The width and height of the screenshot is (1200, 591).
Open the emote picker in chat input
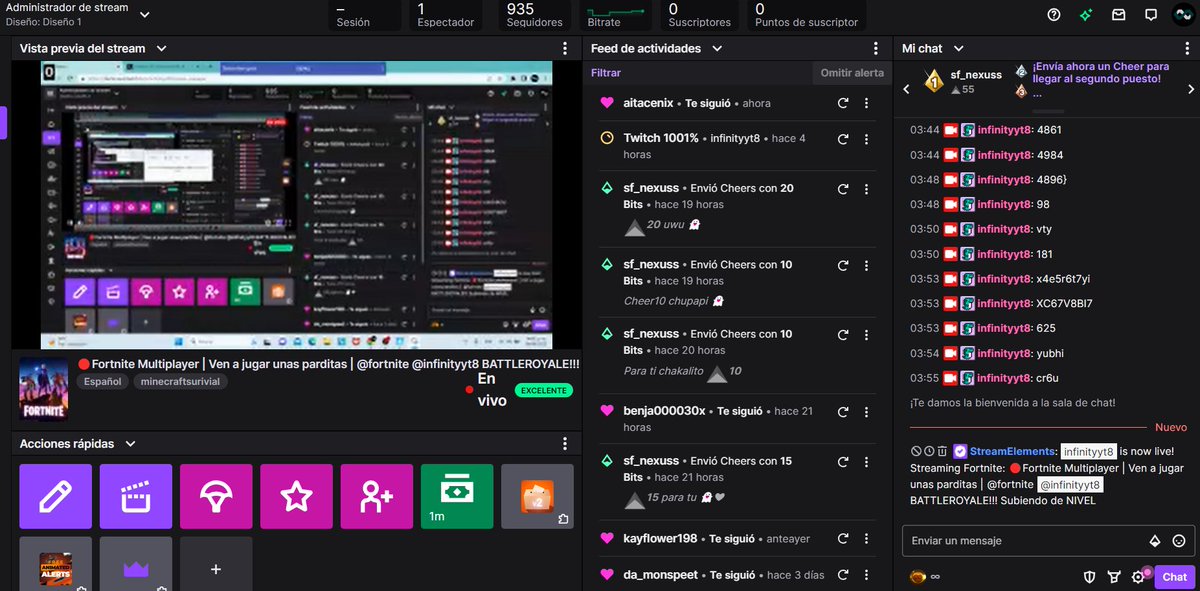click(1179, 541)
